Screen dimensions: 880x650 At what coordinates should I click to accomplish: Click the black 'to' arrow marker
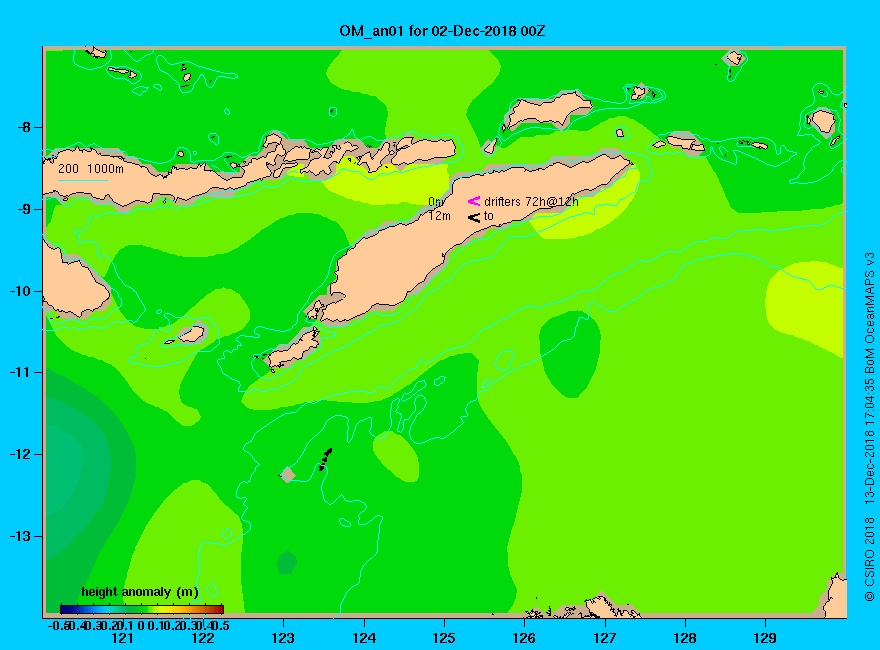[474, 217]
